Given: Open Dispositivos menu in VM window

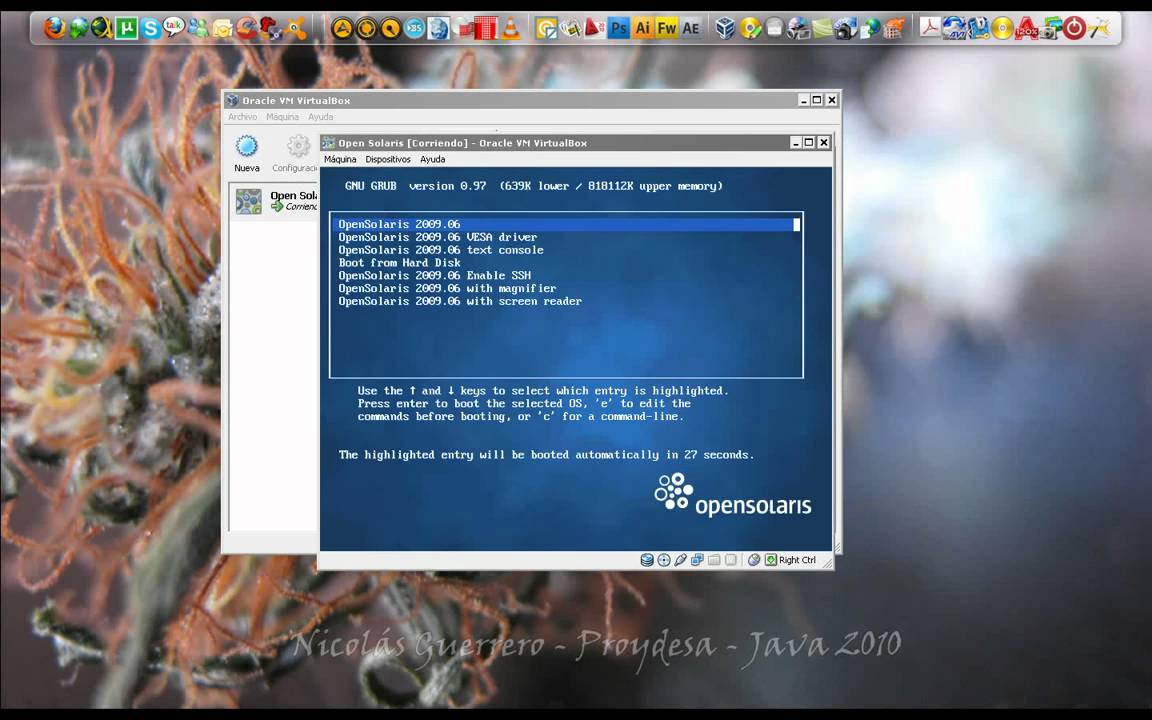Looking at the screenshot, I should tap(388, 159).
